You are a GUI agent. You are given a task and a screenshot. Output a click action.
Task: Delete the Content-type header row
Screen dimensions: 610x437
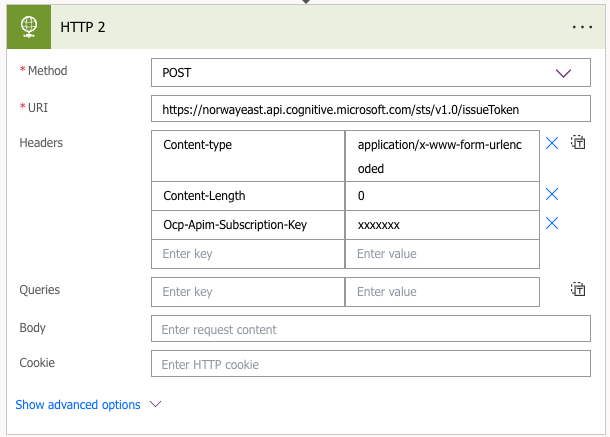click(x=551, y=144)
